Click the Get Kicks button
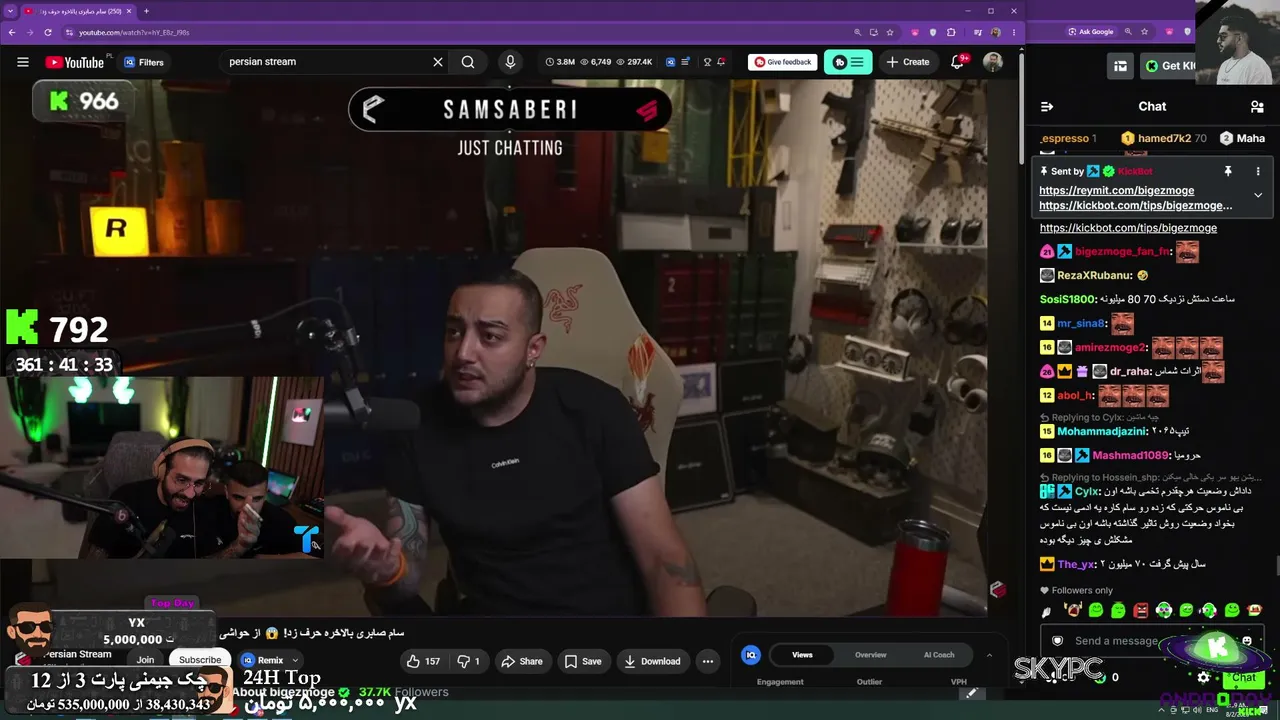This screenshot has width=1280, height=720. pyautogui.click(x=1170, y=66)
